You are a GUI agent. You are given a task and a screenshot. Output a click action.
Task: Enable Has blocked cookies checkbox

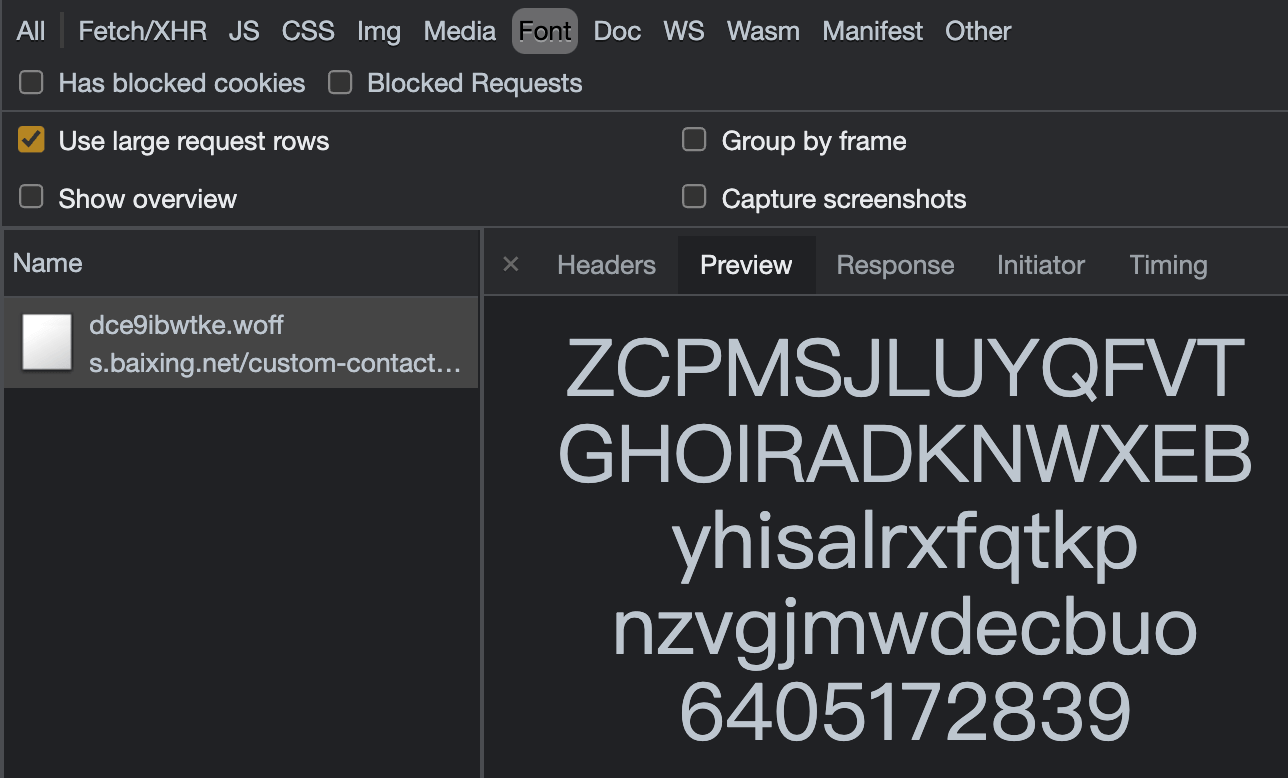(x=32, y=83)
